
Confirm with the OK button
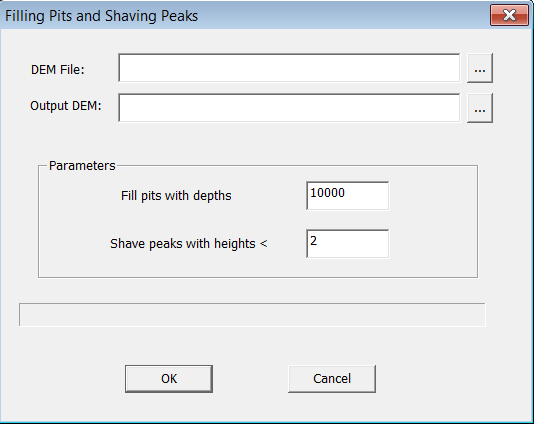[x=169, y=379]
